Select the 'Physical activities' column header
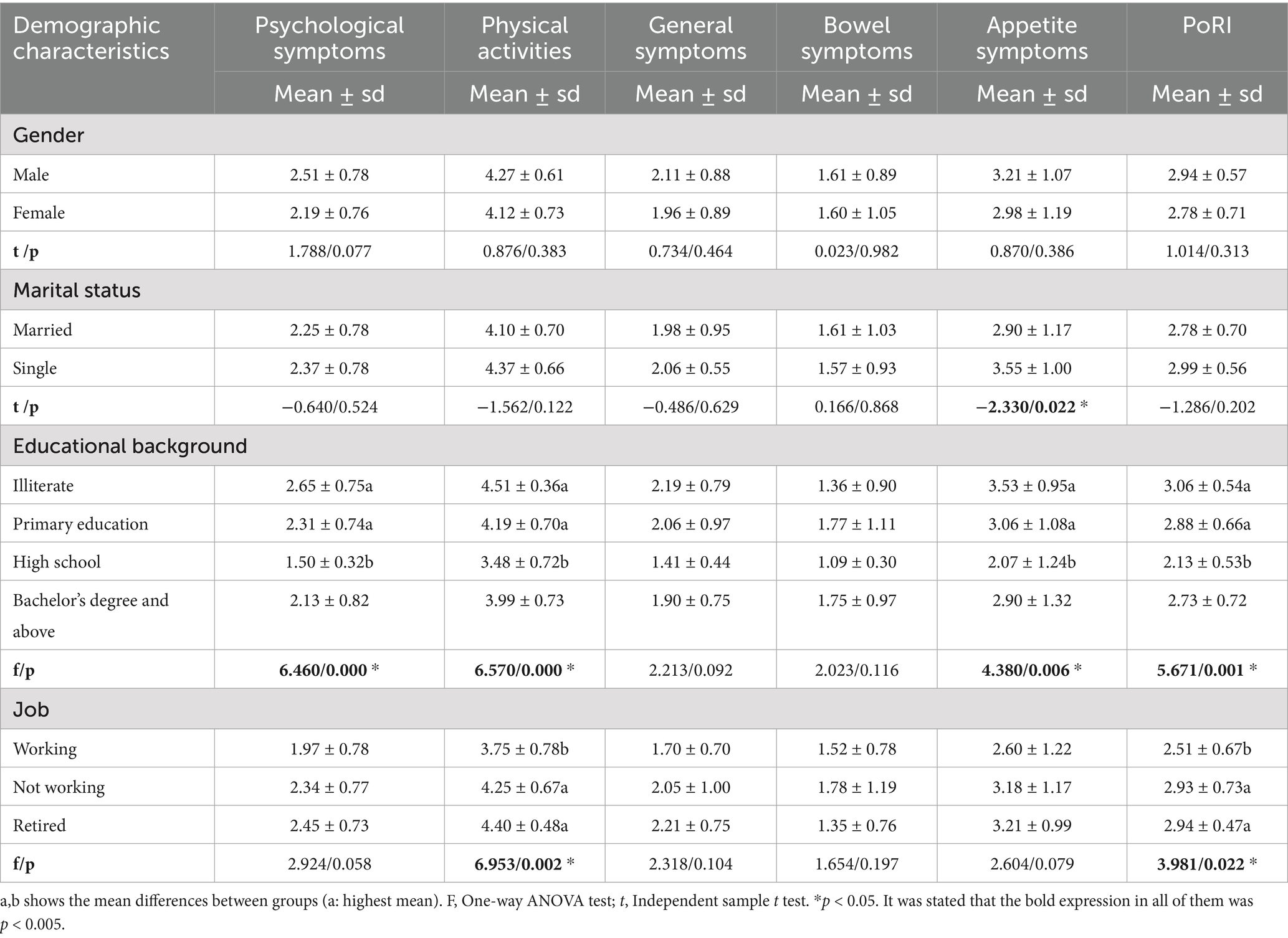The image size is (1288, 938). [x=524, y=38]
